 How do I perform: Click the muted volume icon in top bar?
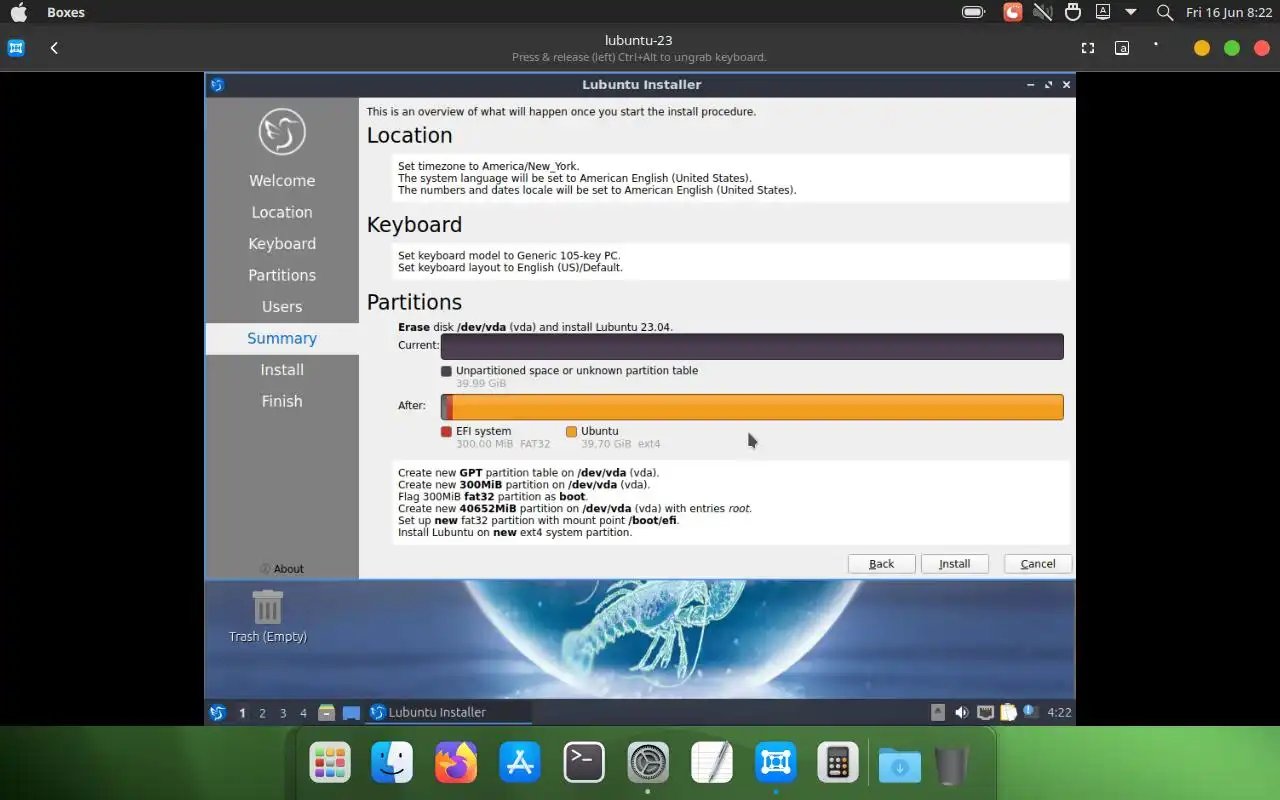click(1043, 13)
